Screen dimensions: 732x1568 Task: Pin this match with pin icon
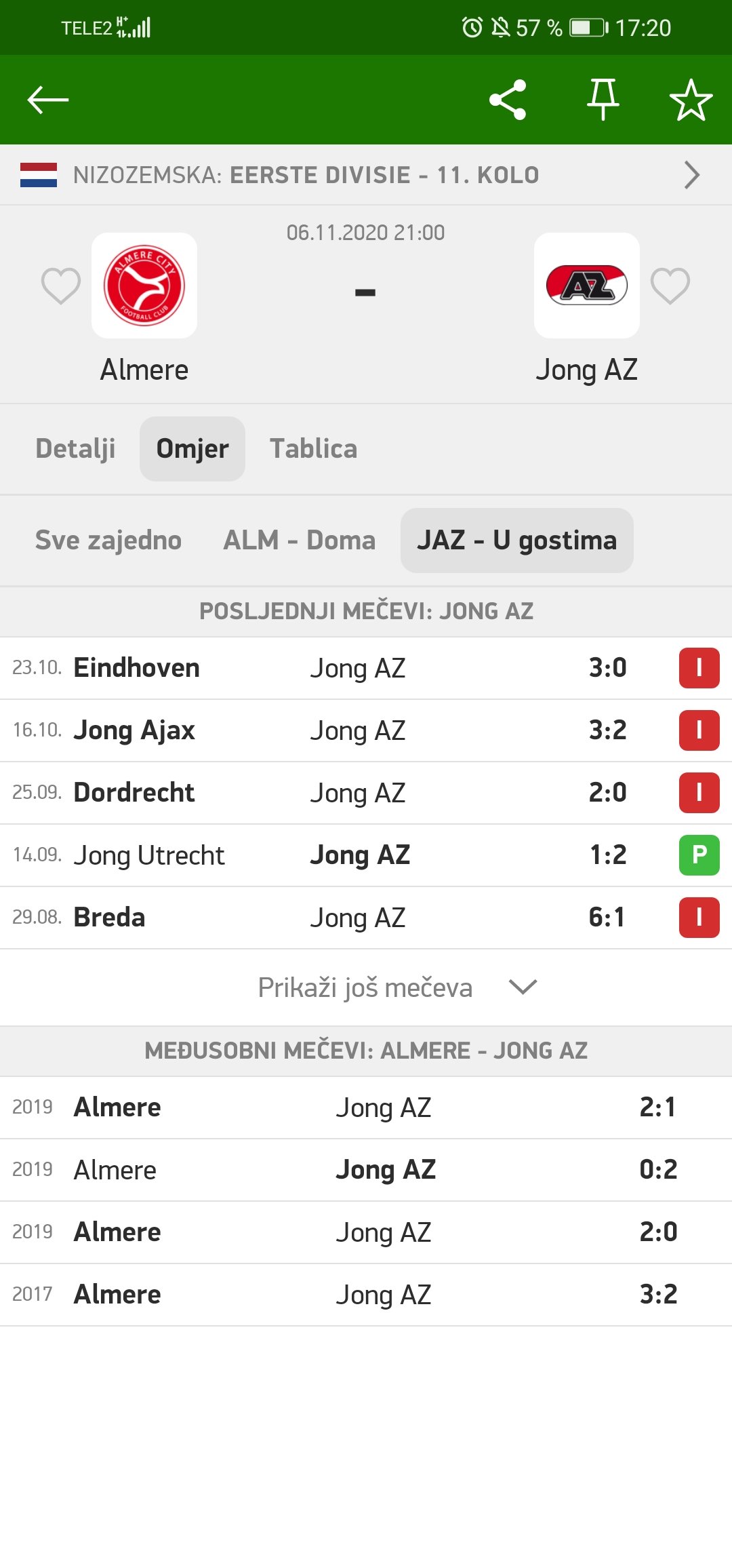(x=603, y=100)
